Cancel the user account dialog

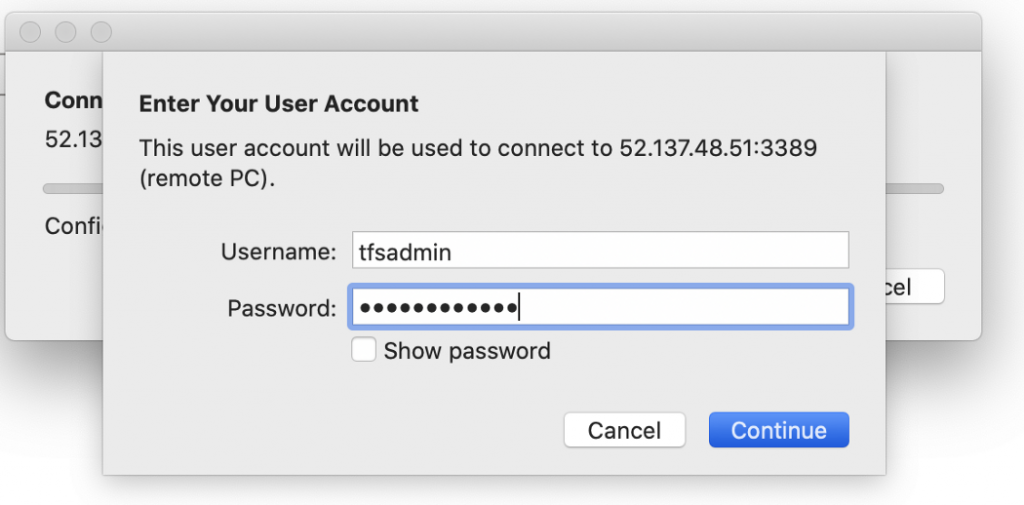click(x=624, y=430)
